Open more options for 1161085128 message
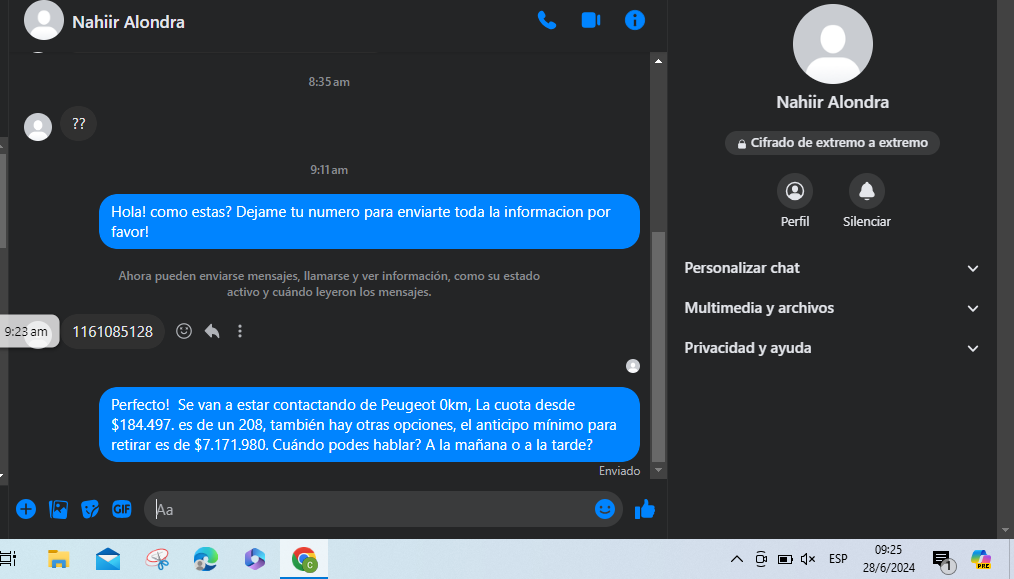1014x579 pixels. coord(240,331)
